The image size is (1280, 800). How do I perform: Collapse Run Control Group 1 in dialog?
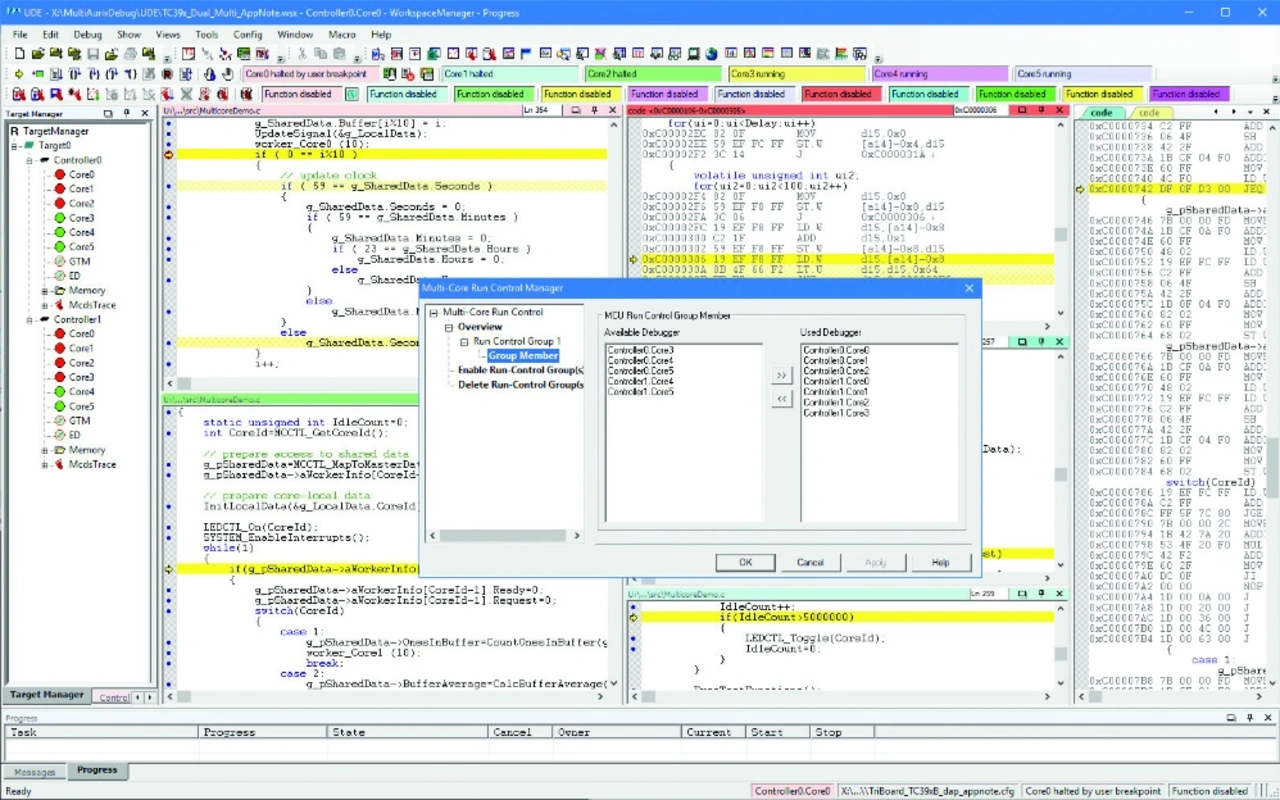[464, 342]
